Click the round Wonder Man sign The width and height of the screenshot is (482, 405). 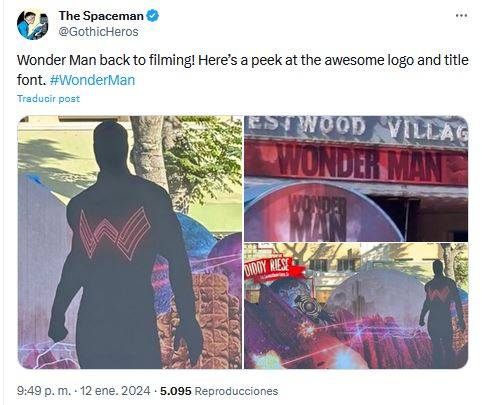tap(323, 213)
